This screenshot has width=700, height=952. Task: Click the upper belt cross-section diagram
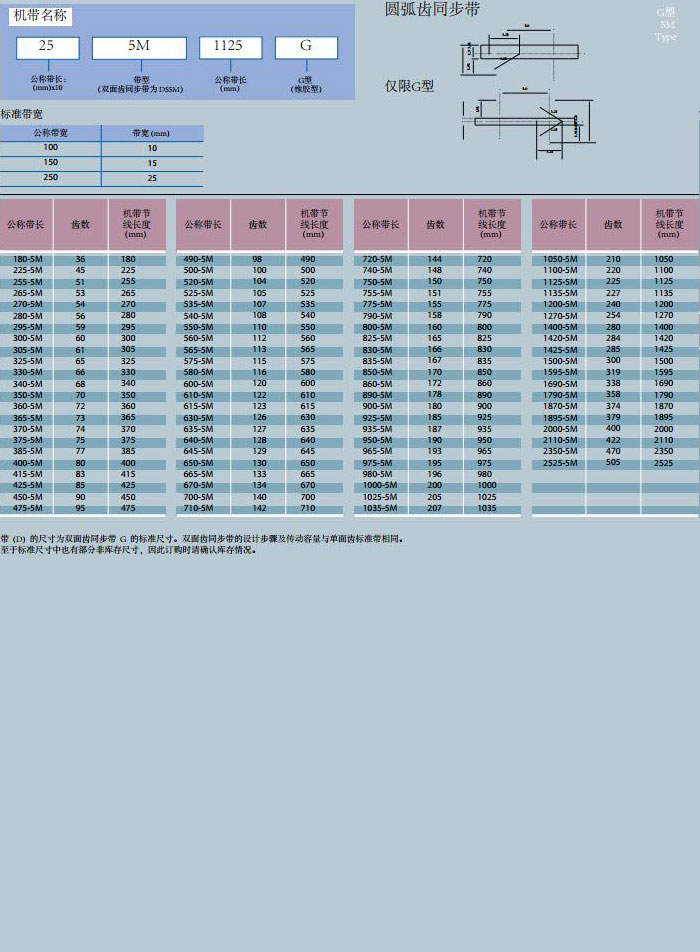click(x=522, y=51)
